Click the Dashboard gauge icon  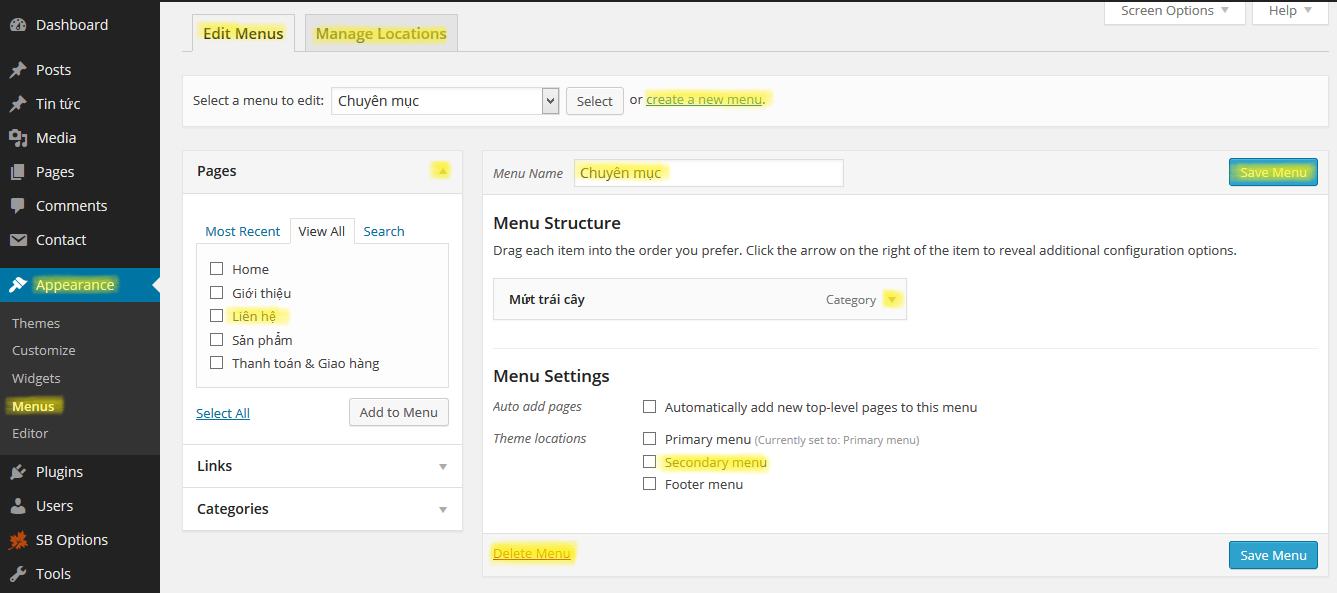[x=18, y=25]
